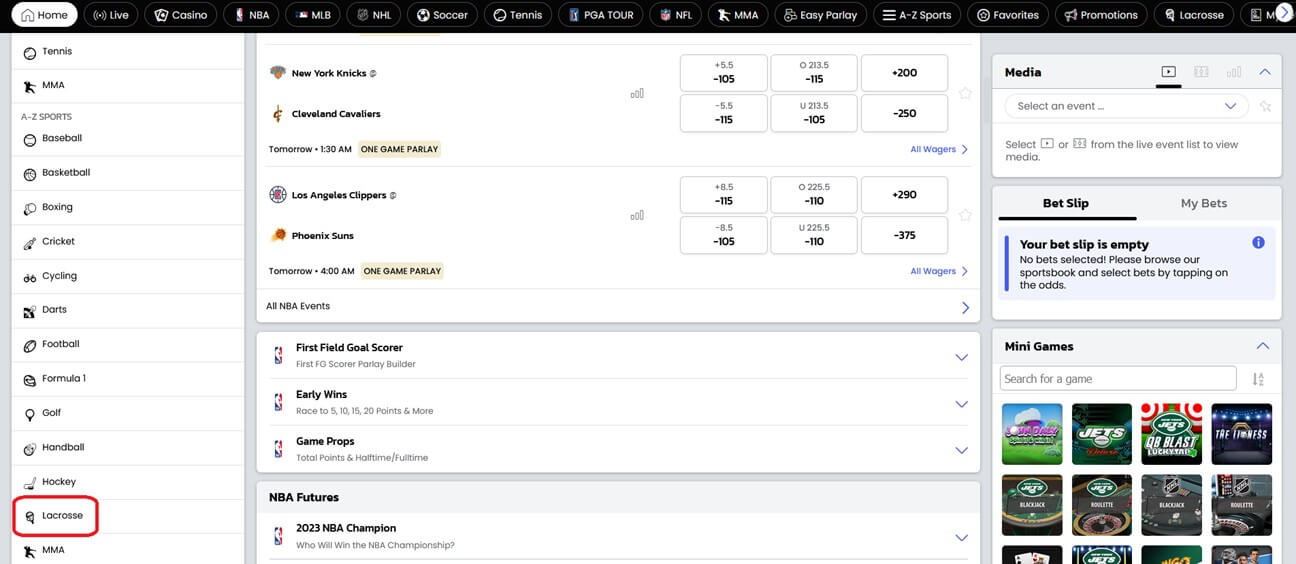
Task: Select Formula 1 in the sidebar
Action: (128, 379)
